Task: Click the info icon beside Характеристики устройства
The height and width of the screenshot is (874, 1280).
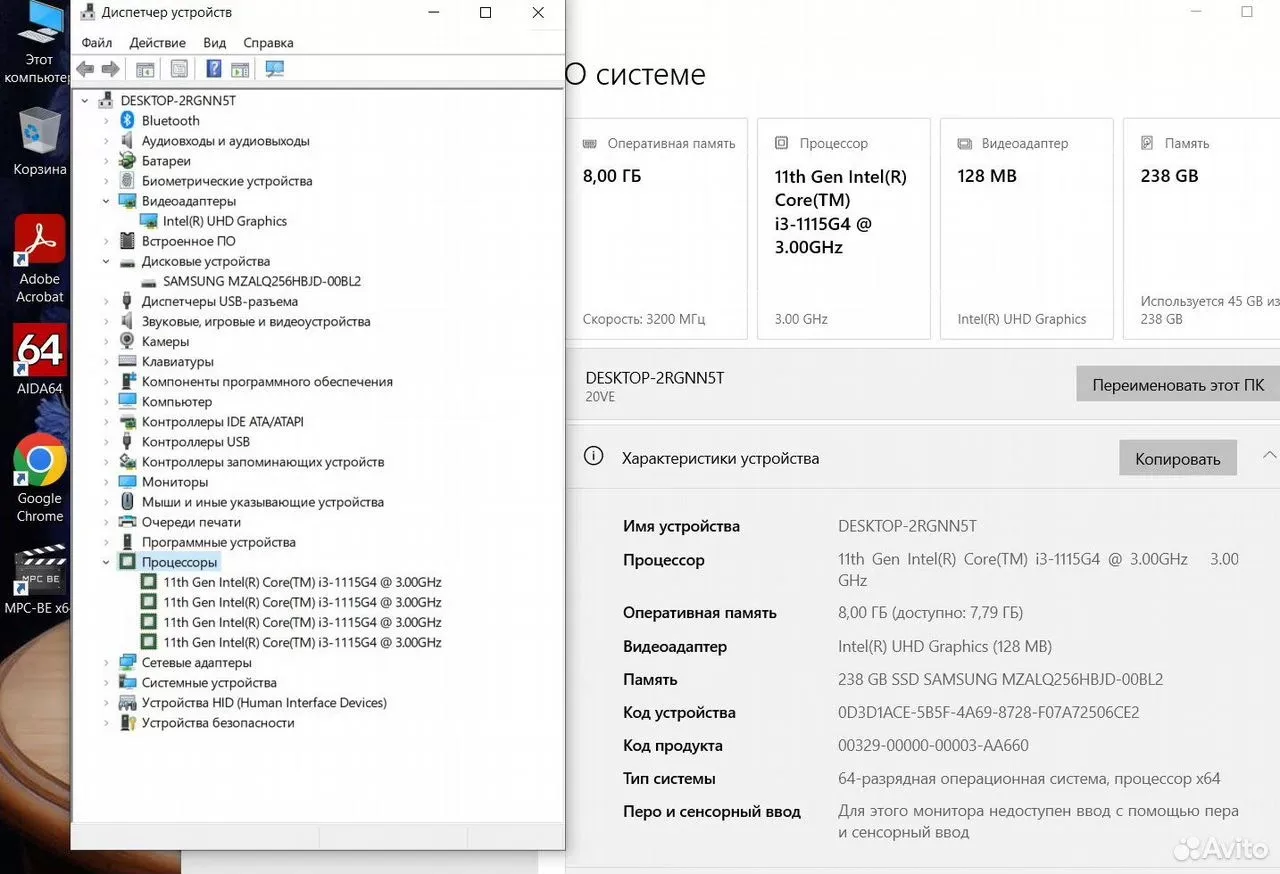Action: pyautogui.click(x=594, y=456)
